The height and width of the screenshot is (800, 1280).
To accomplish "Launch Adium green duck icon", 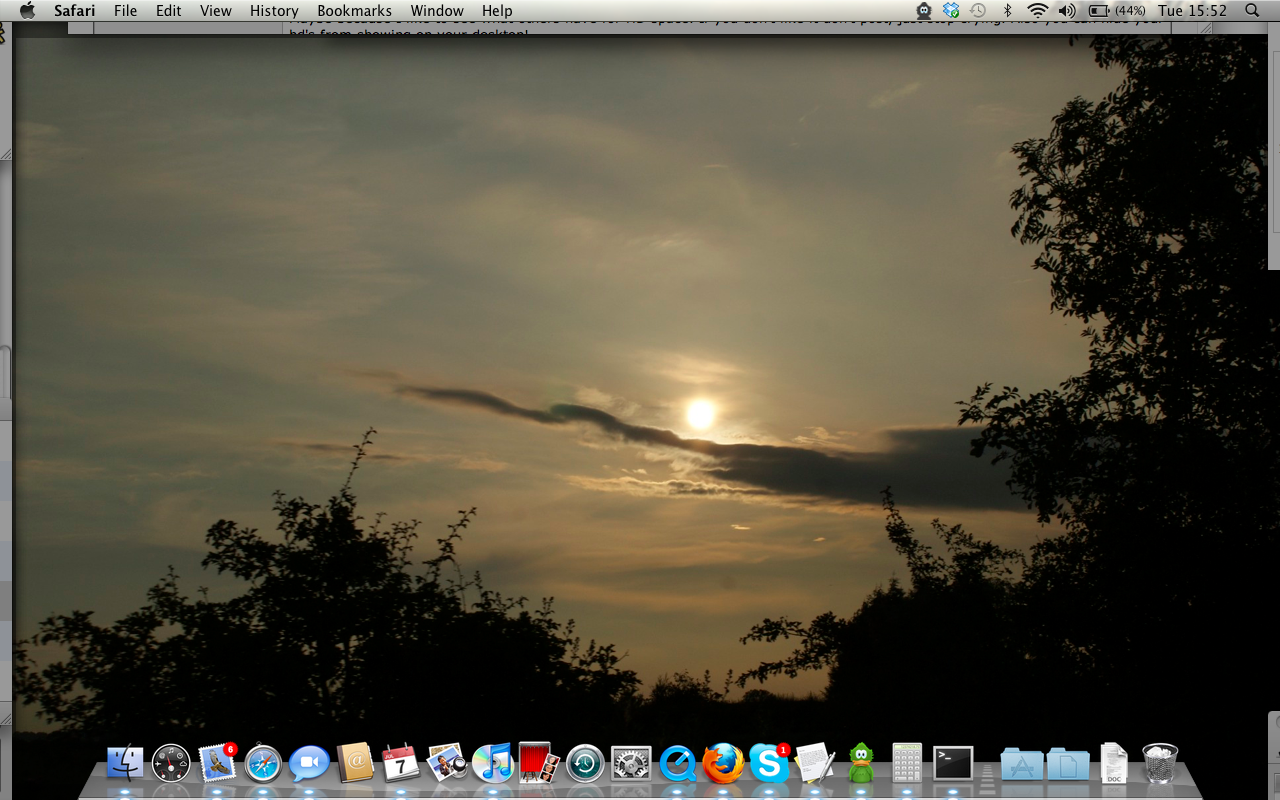I will pos(861,764).
